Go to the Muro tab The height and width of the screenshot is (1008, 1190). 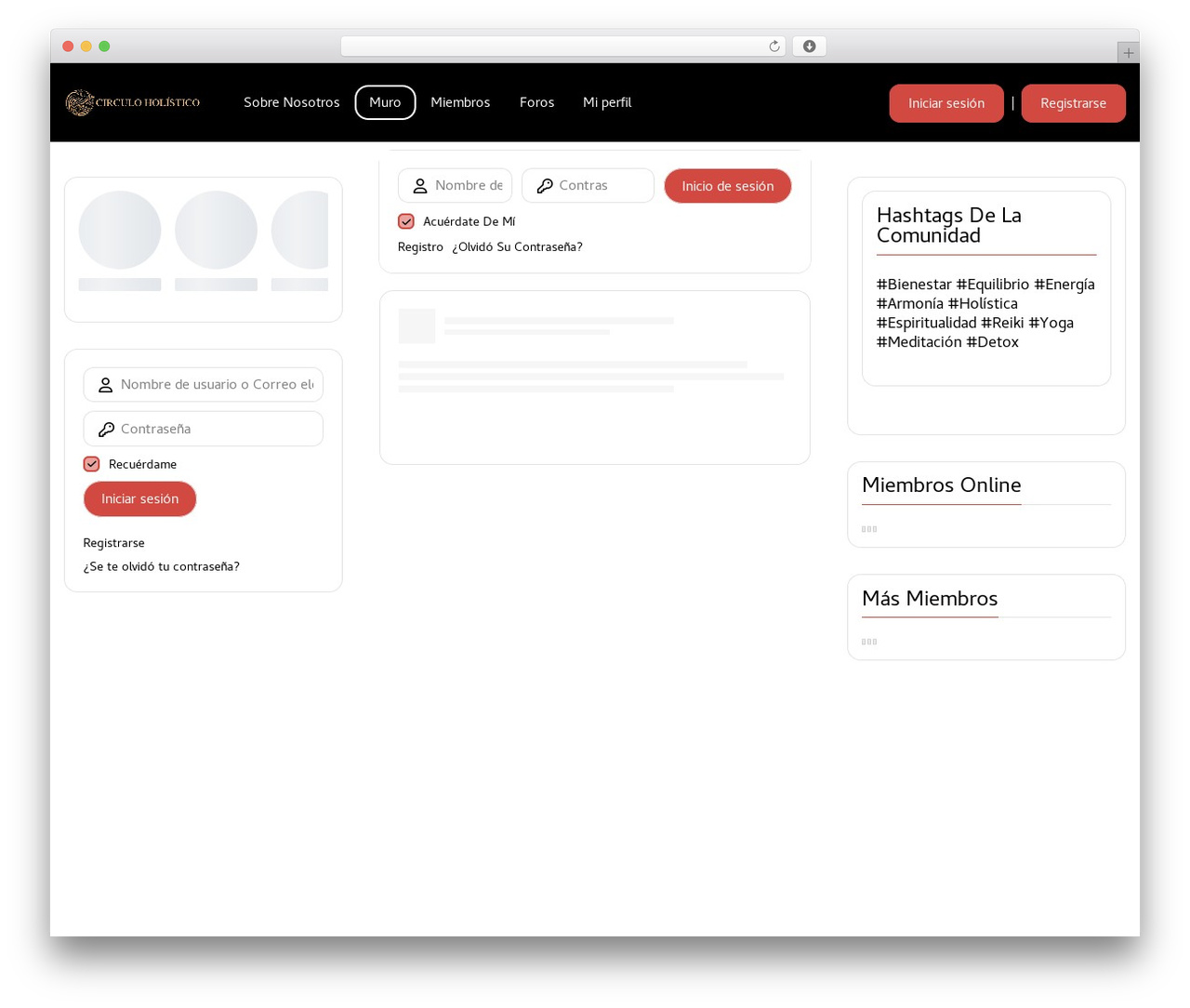pyautogui.click(x=385, y=102)
